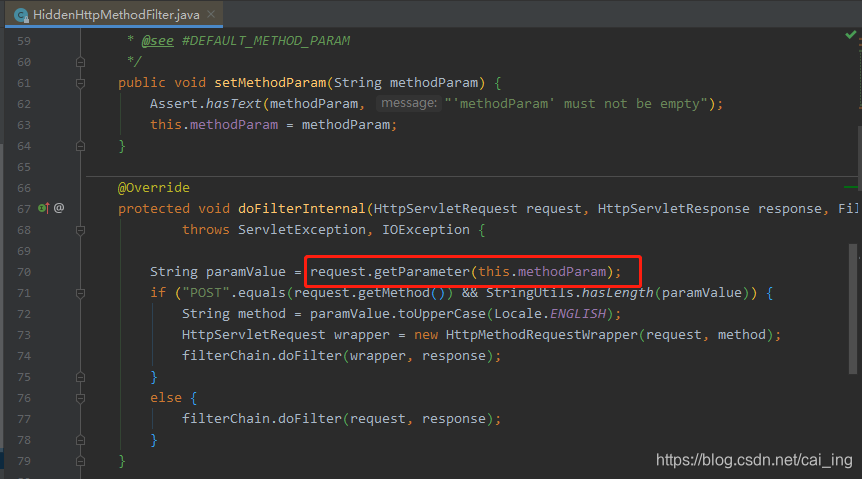Click line number 73 in the gutter
The image size is (862, 479).
(x=24, y=335)
